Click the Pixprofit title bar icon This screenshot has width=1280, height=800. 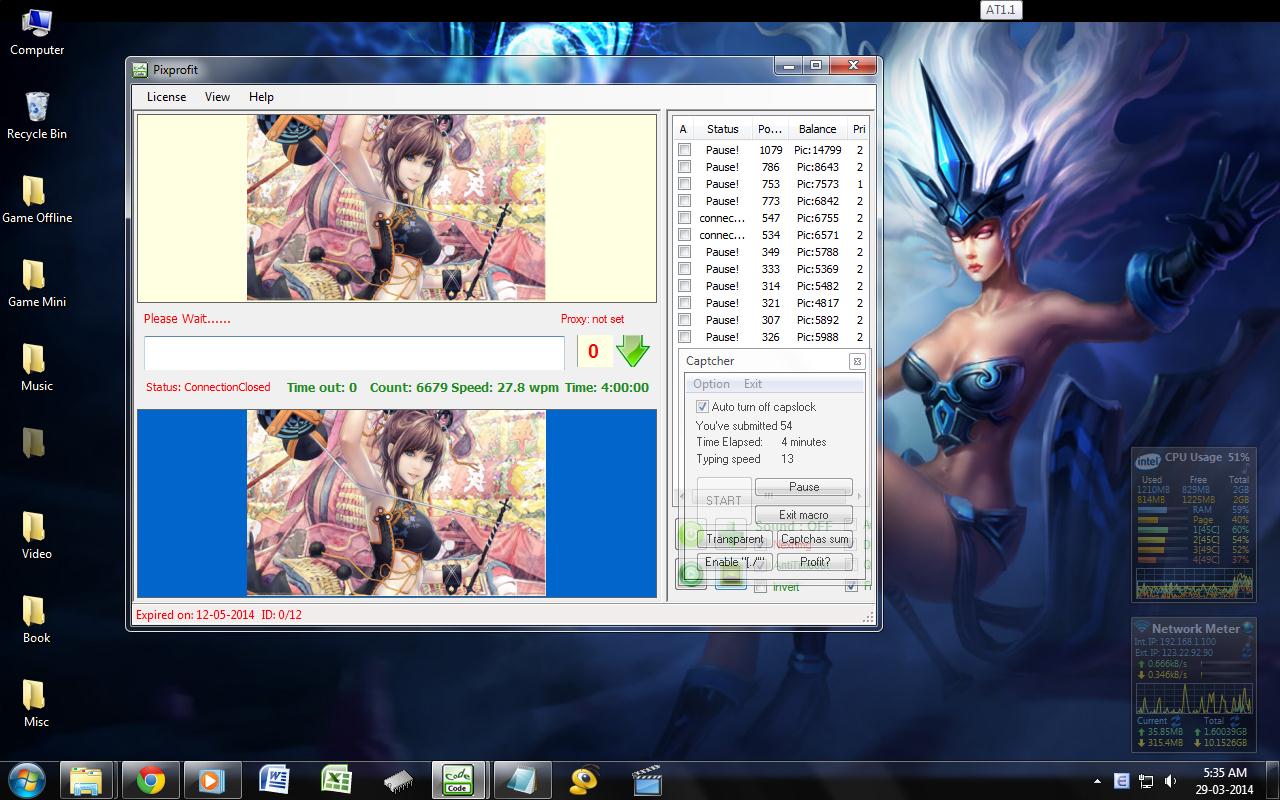pyautogui.click(x=141, y=70)
